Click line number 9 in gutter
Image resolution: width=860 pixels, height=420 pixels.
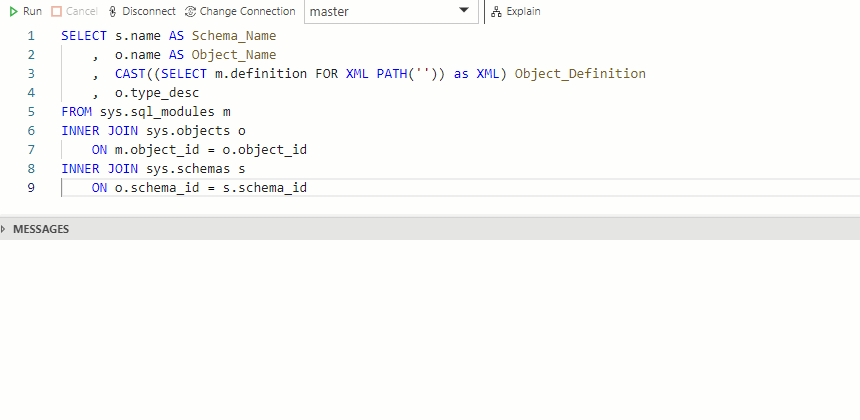(x=31, y=188)
